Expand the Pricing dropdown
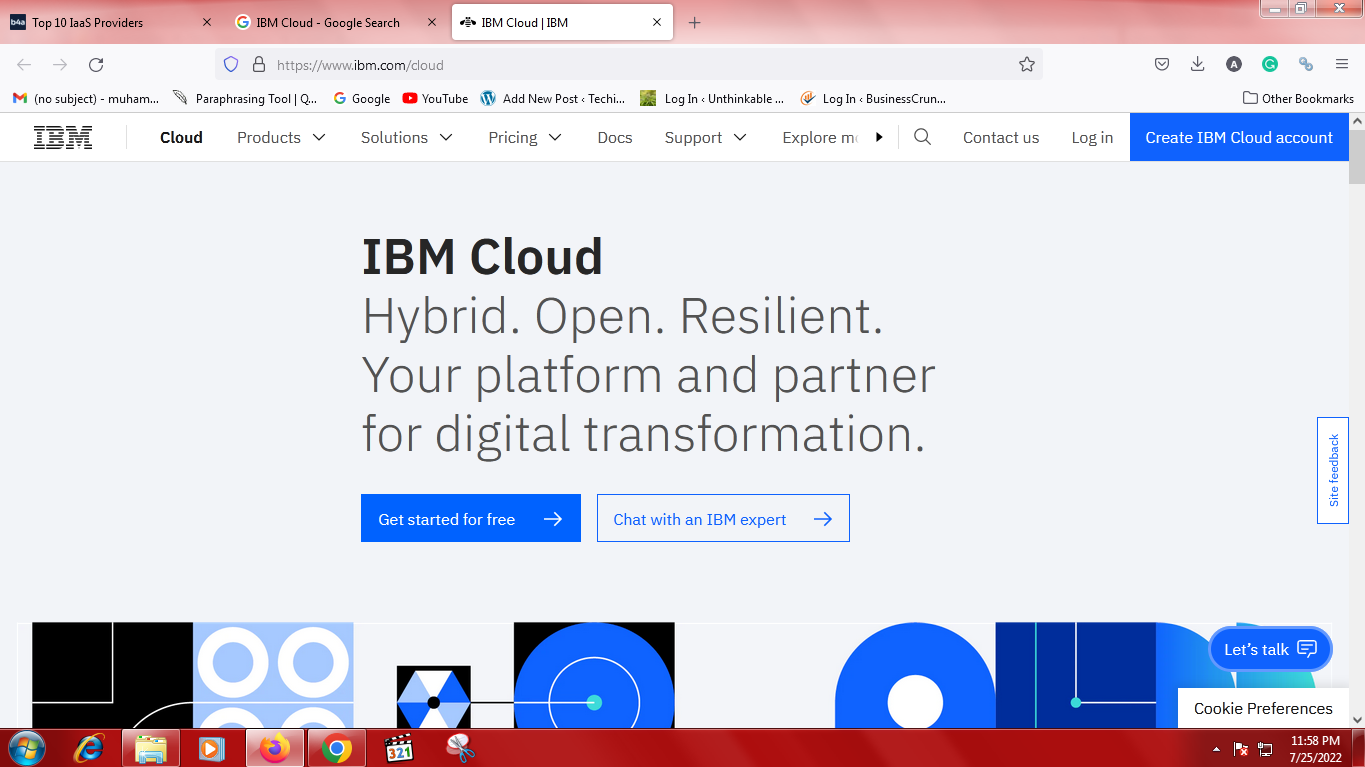The image size is (1365, 767). 525,137
